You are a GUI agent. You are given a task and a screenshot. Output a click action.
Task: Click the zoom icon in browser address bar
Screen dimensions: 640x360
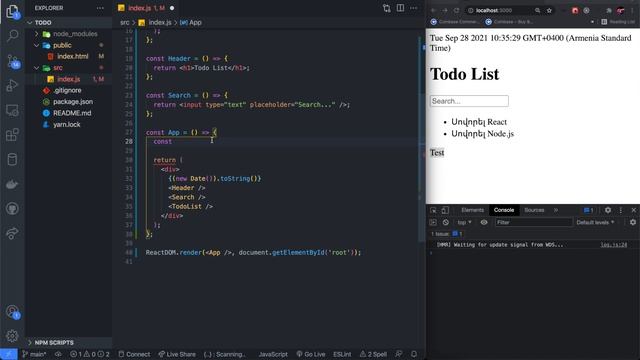click(x=538, y=10)
